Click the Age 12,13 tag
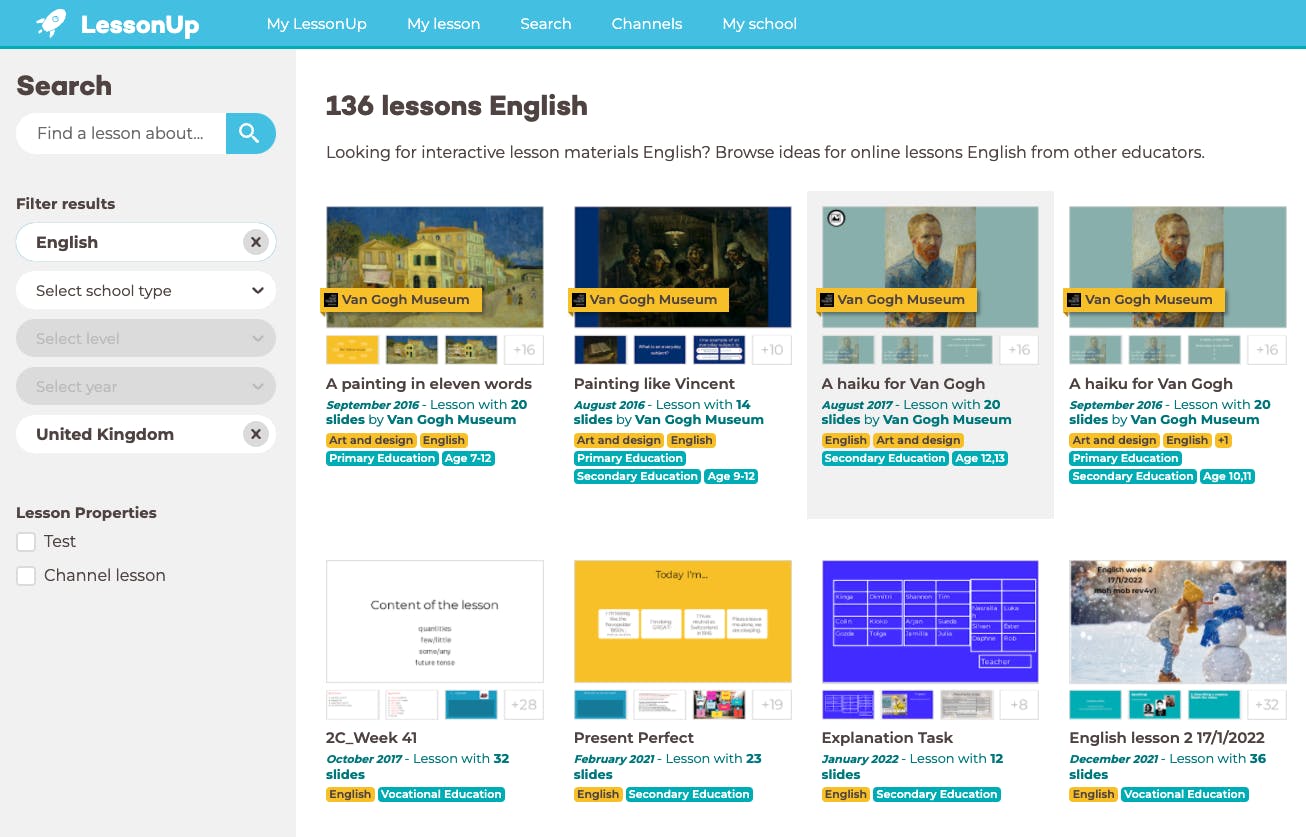Viewport: 1306px width, 837px height. (x=980, y=459)
